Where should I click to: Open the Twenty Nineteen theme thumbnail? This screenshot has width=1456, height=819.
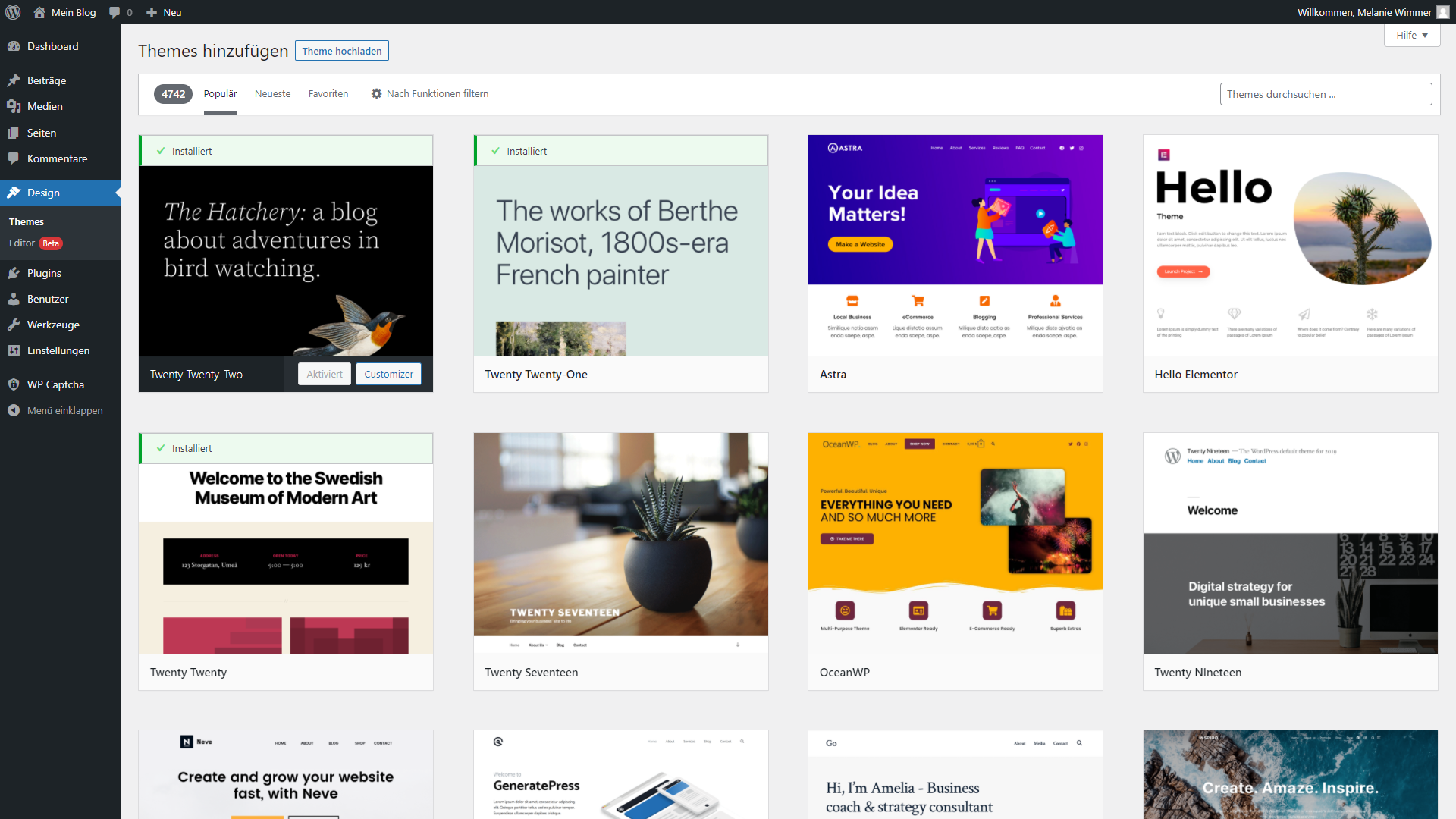pos(1290,544)
